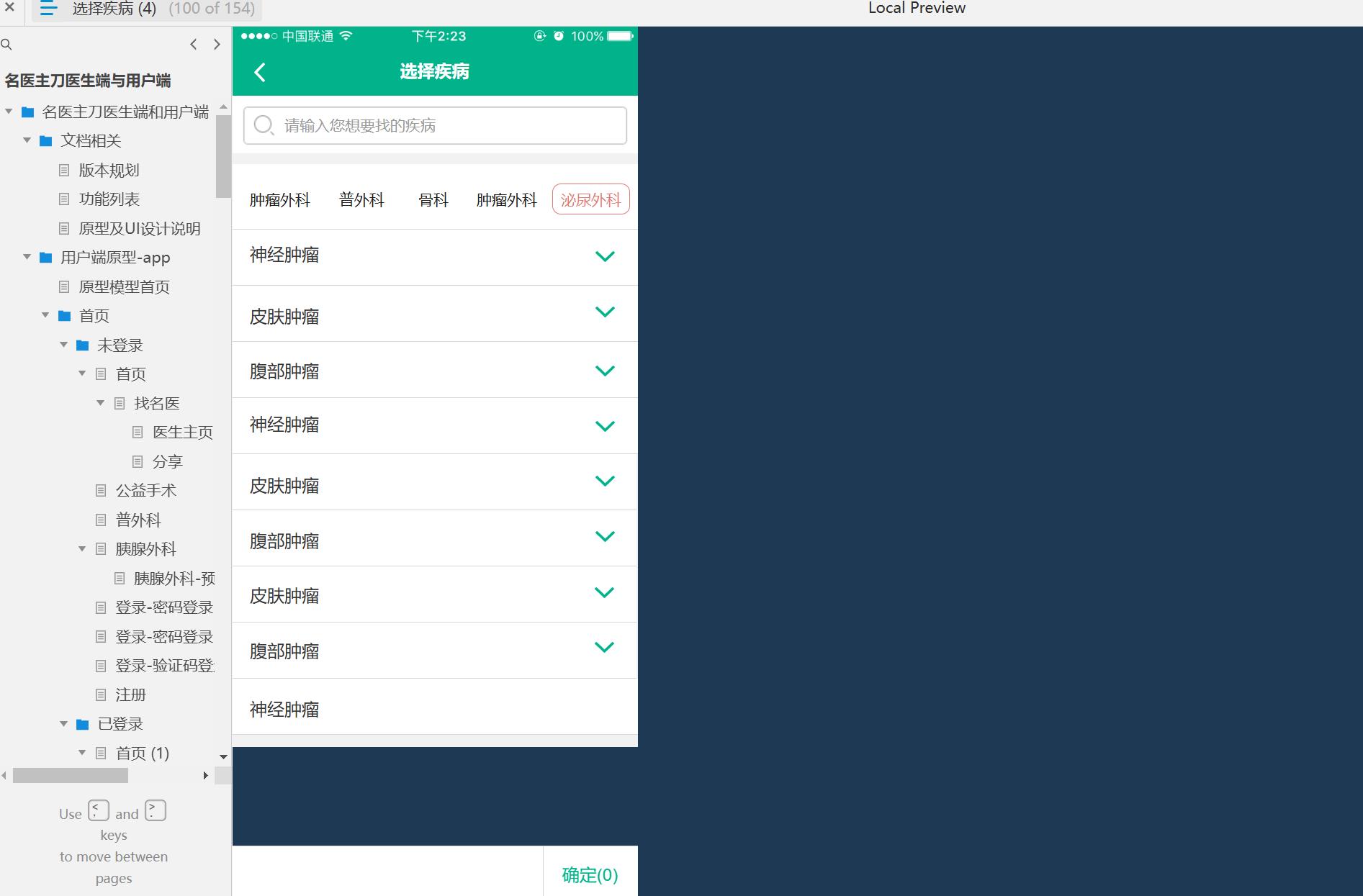Click the page icon next to 医生主页

pos(138,433)
